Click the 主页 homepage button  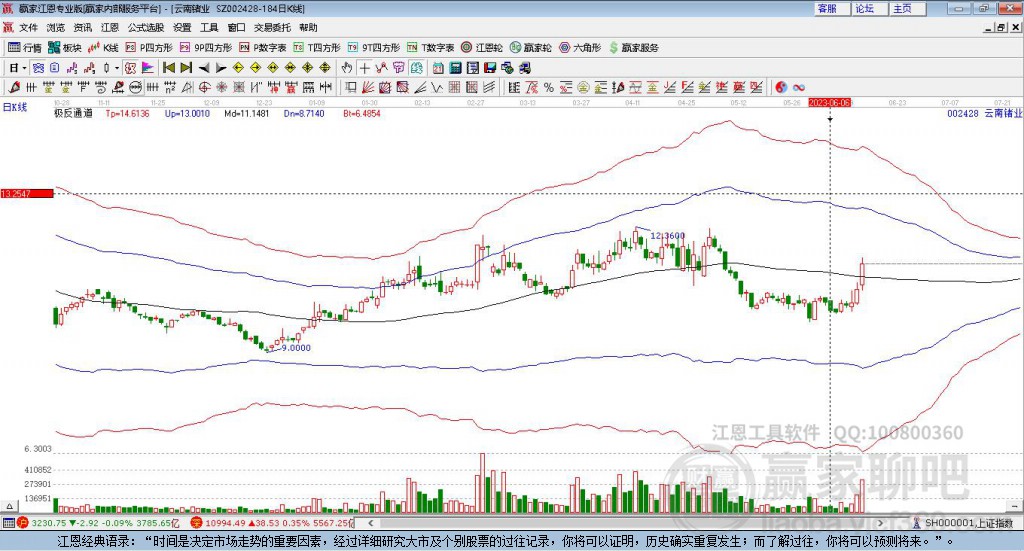click(x=908, y=8)
